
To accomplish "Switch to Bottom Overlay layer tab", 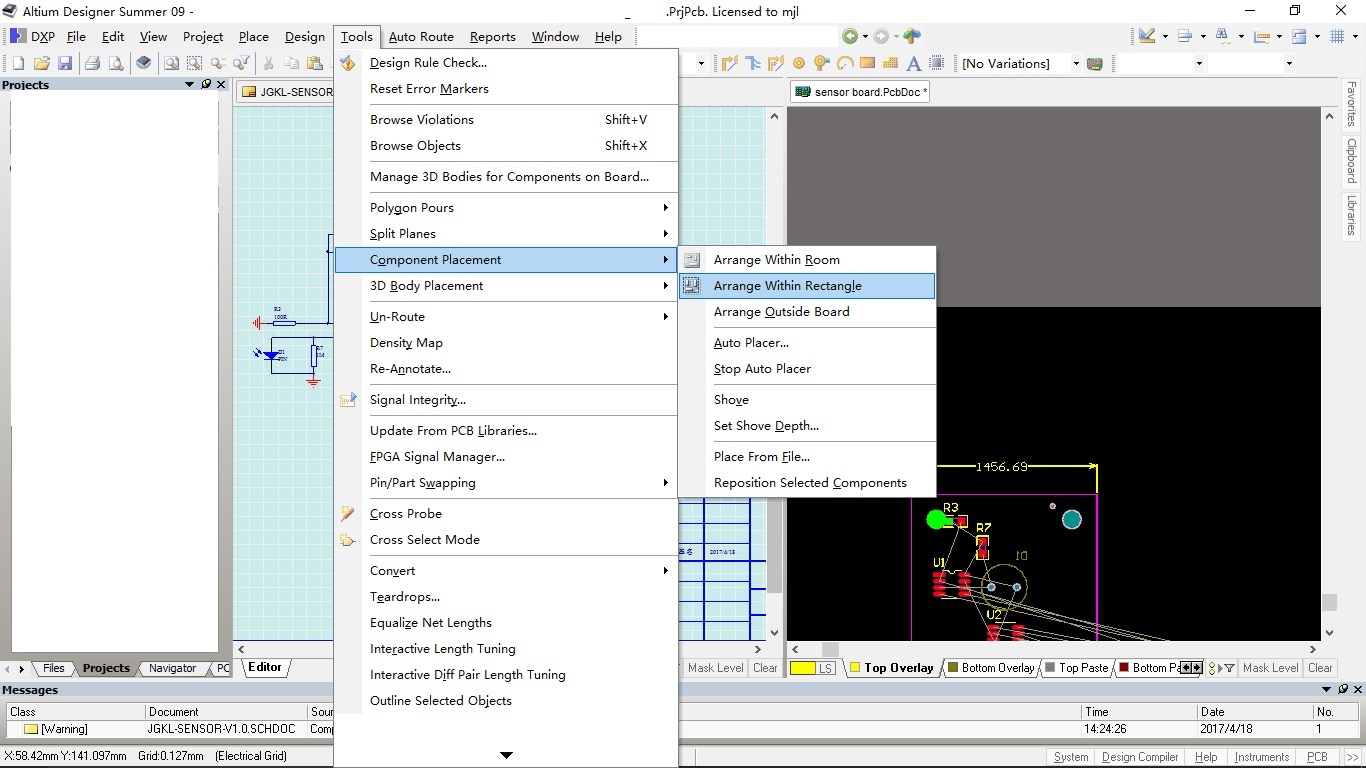I will pyautogui.click(x=991, y=668).
